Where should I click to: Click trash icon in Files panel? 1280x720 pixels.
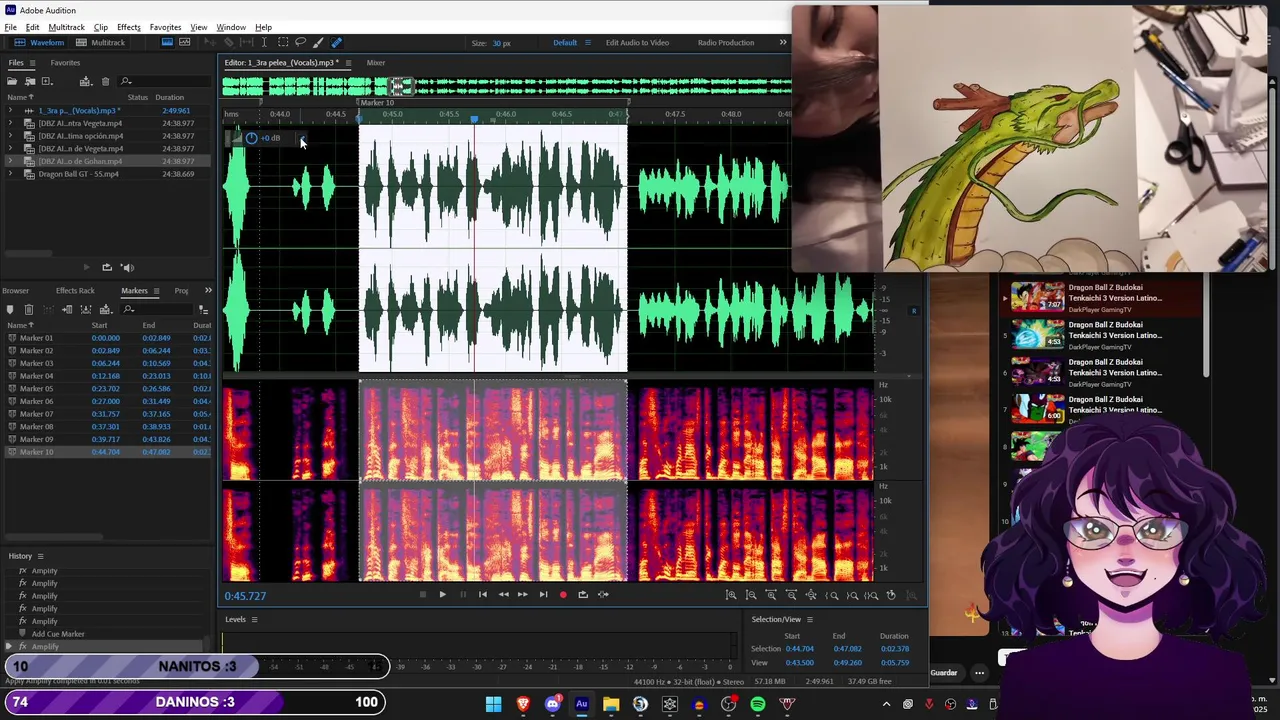[x=105, y=81]
